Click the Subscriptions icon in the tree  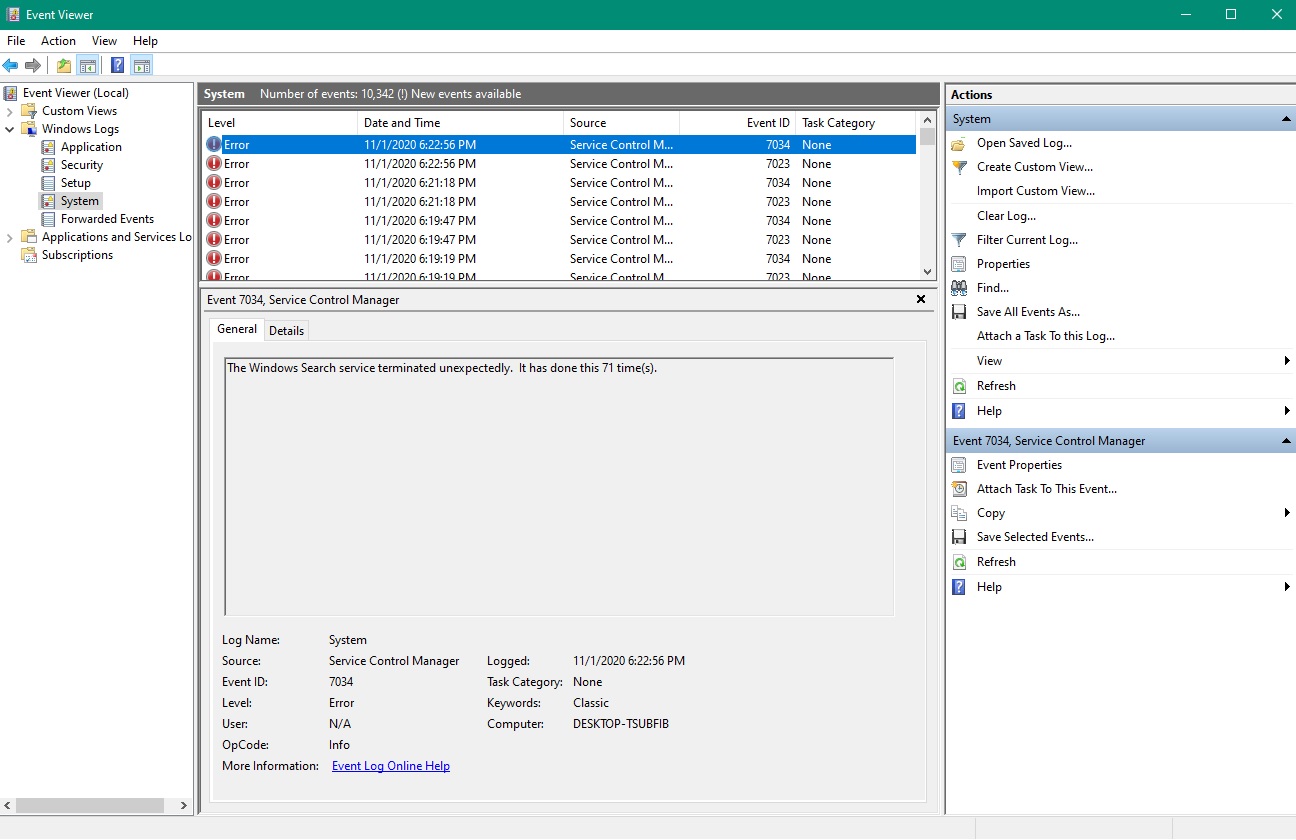tap(29, 255)
